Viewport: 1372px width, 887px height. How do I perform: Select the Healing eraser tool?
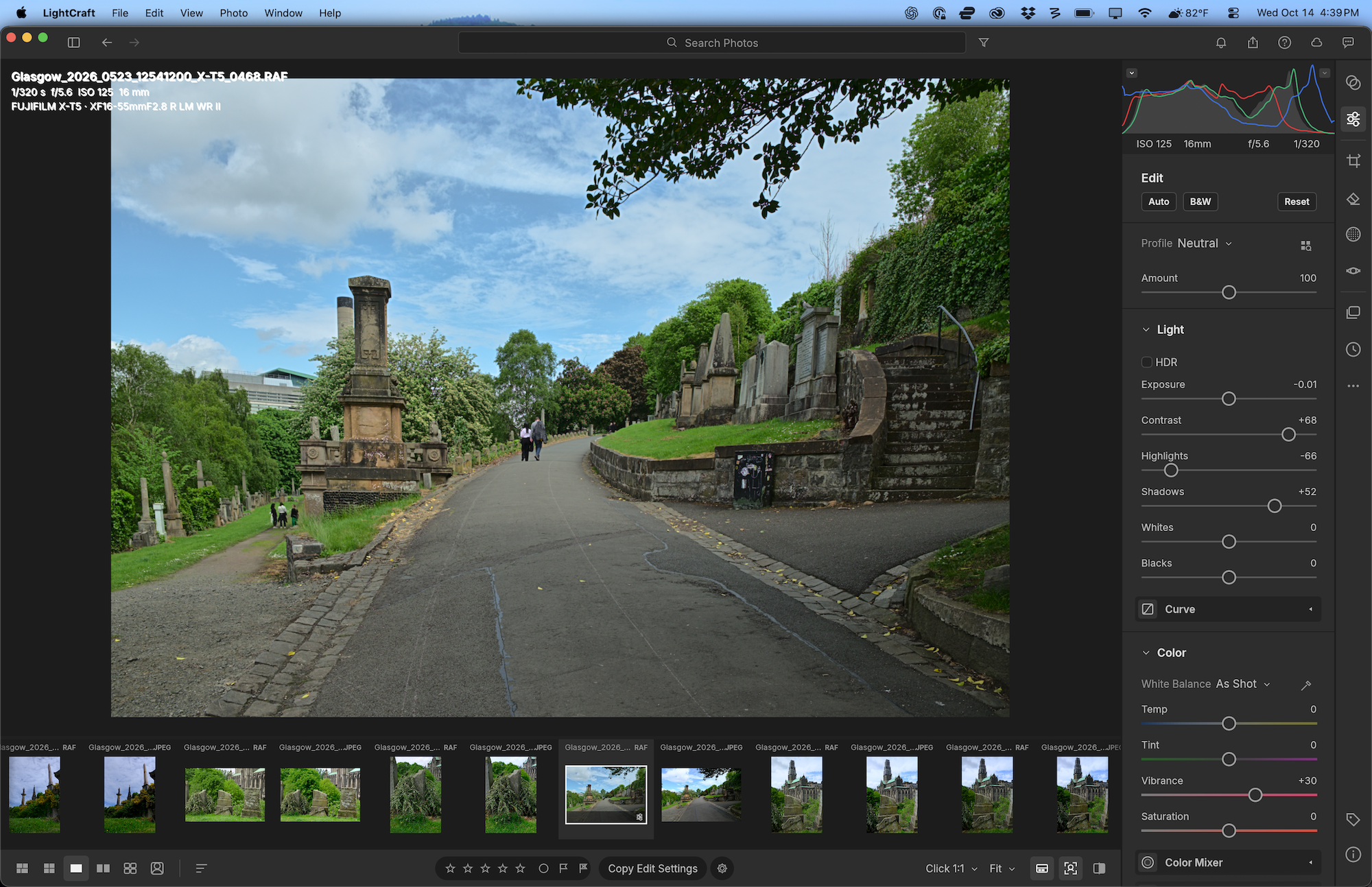[x=1353, y=199]
